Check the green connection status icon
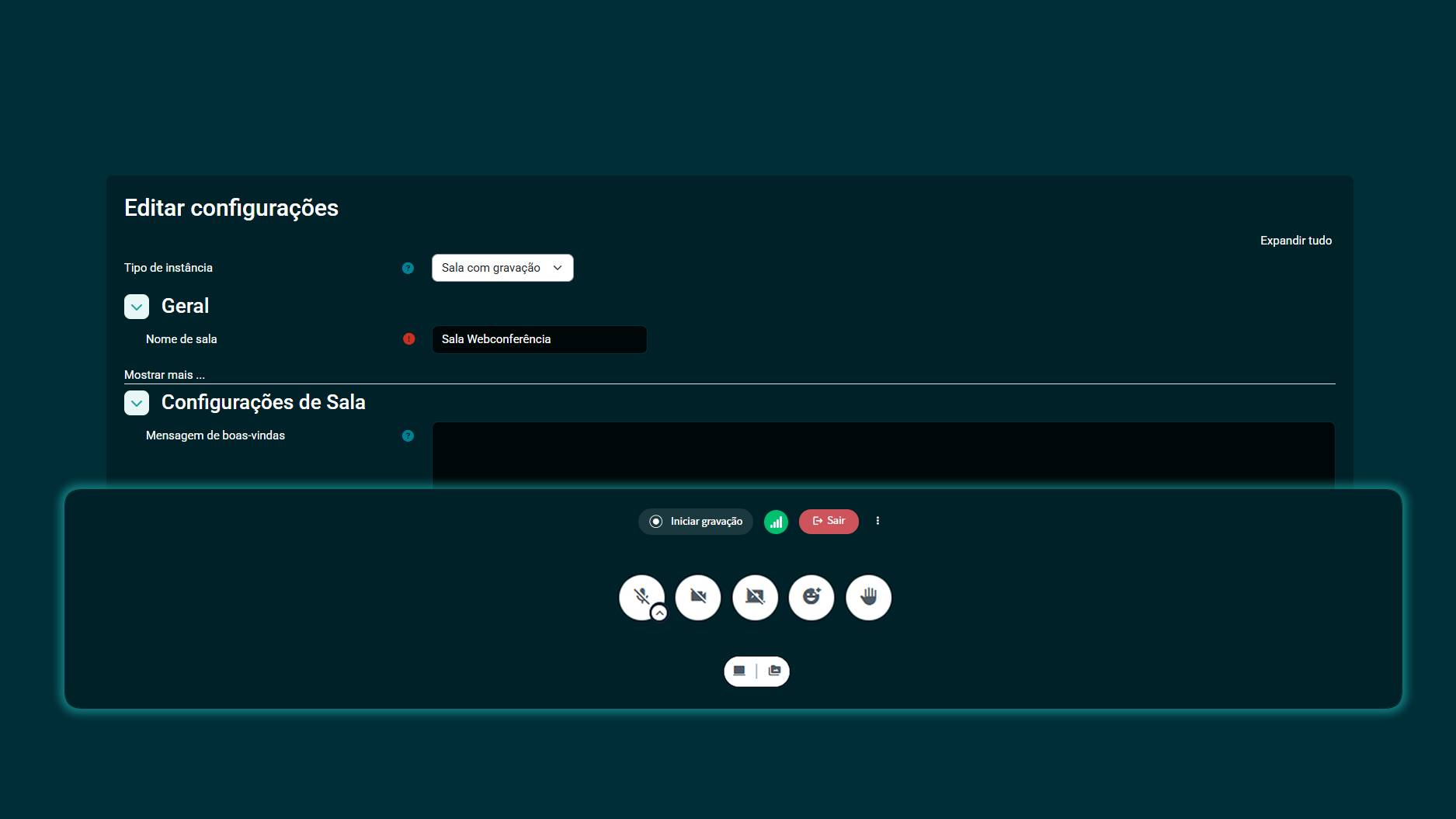 pos(776,522)
